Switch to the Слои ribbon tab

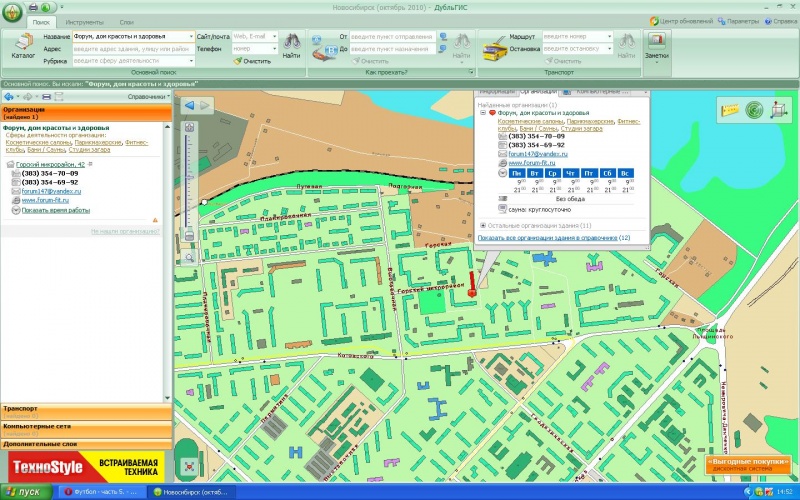tap(126, 22)
